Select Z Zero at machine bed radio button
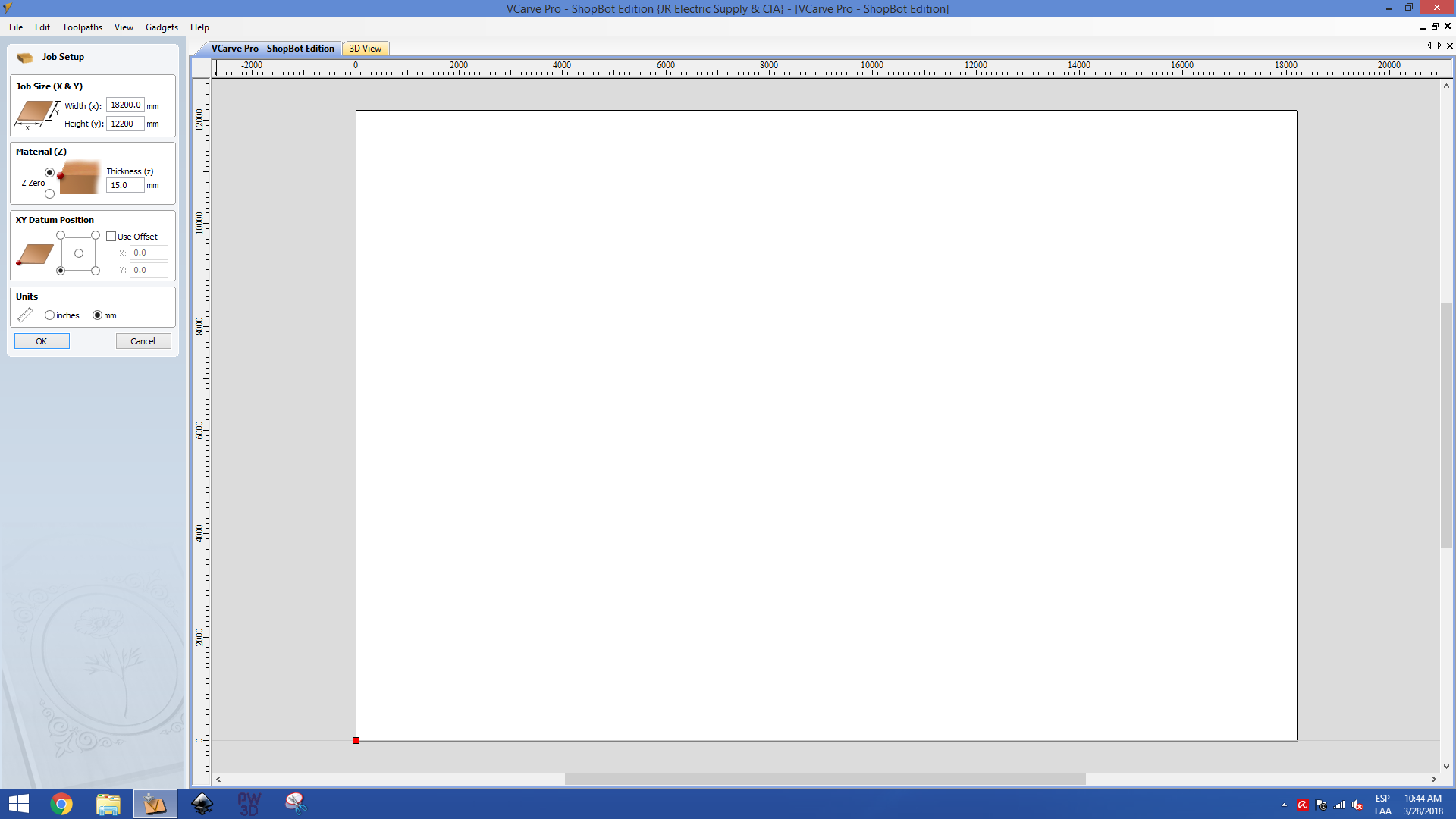1456x819 pixels. coord(50,193)
